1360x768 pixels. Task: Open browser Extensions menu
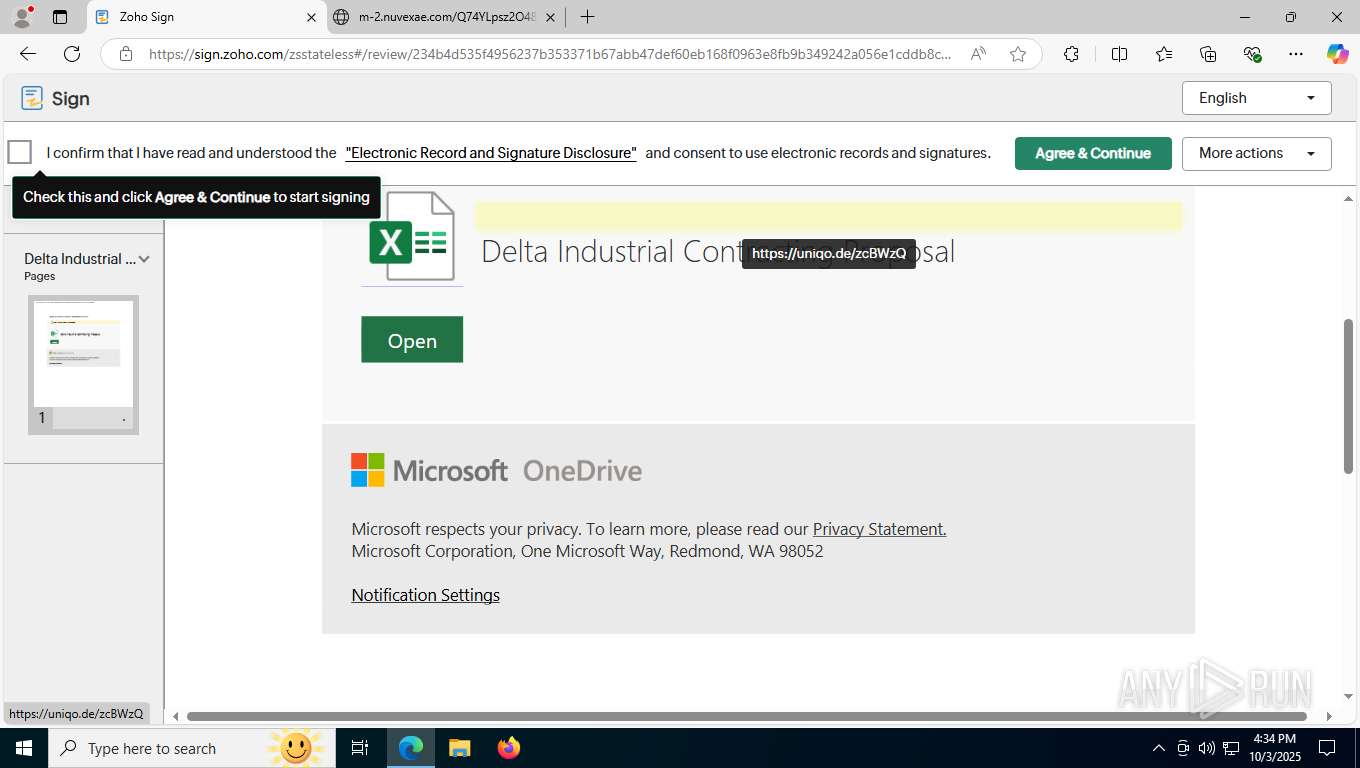coord(1071,54)
